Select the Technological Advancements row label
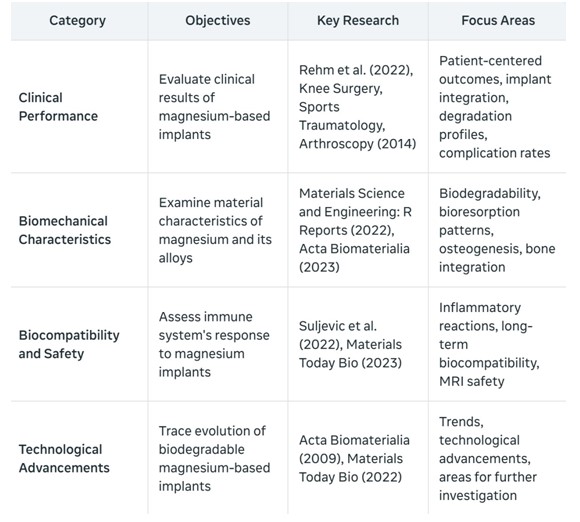This screenshot has height=522, width=580. (64, 459)
